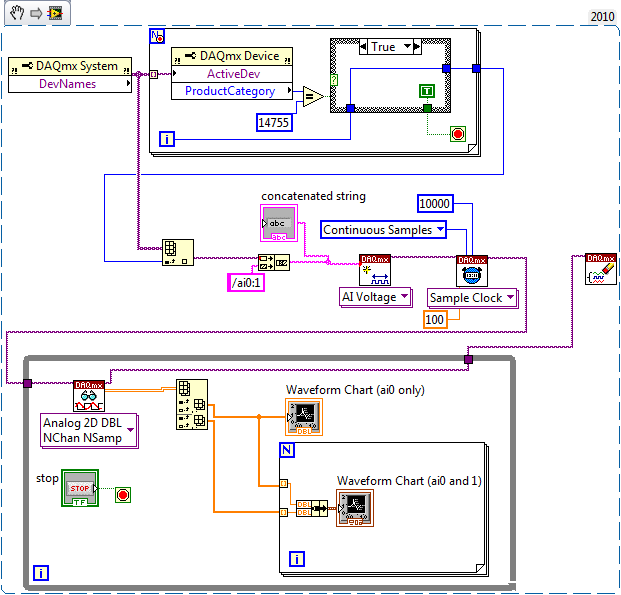Click the Index Array function near DevNames wire
This screenshot has height=595, width=621.
[178, 252]
